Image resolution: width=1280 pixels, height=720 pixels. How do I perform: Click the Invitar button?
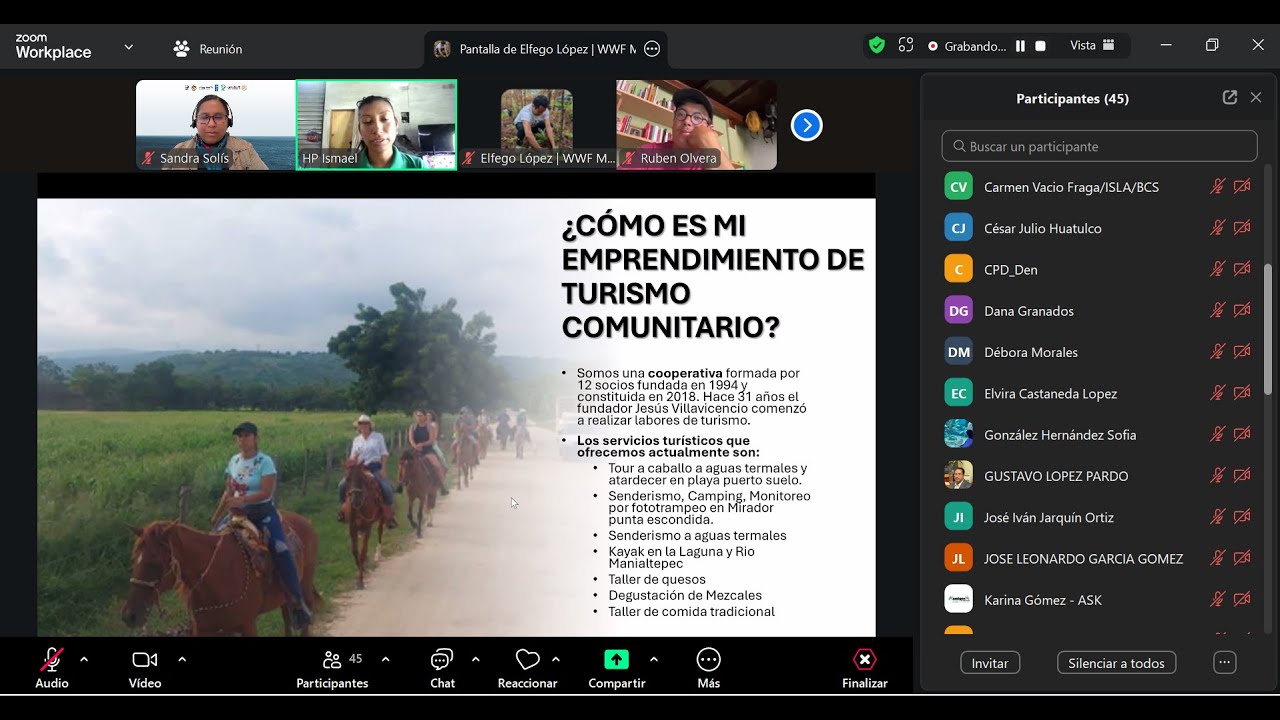pyautogui.click(x=990, y=663)
